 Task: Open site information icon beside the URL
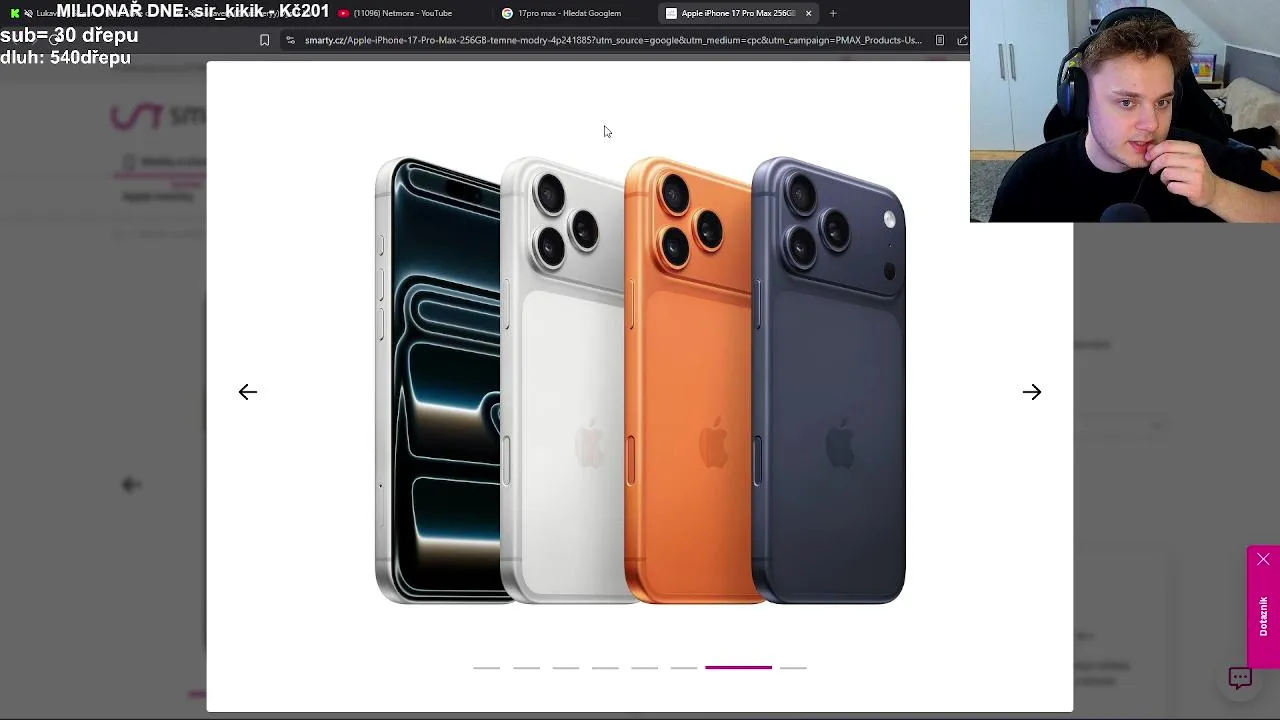[x=290, y=40]
